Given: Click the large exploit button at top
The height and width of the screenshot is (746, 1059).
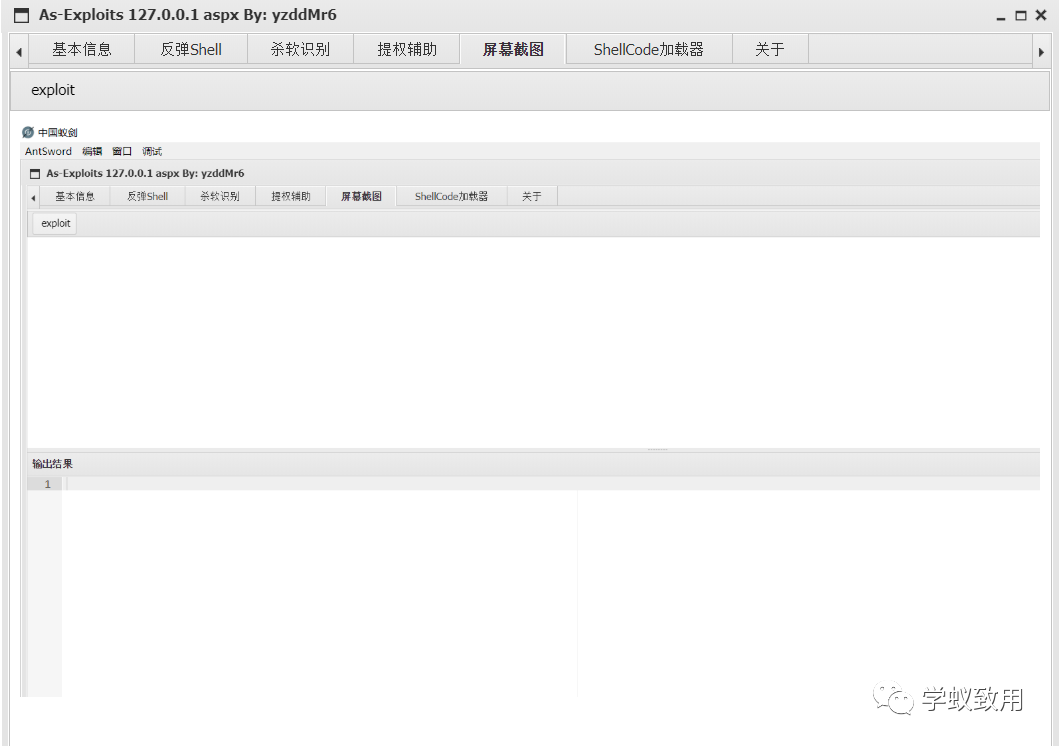Looking at the screenshot, I should [x=53, y=90].
